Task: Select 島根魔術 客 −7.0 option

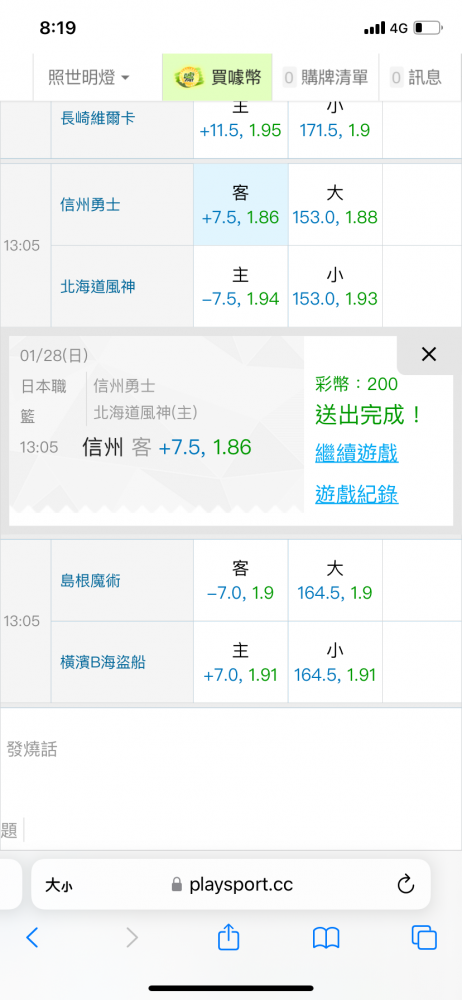Action: click(x=241, y=580)
